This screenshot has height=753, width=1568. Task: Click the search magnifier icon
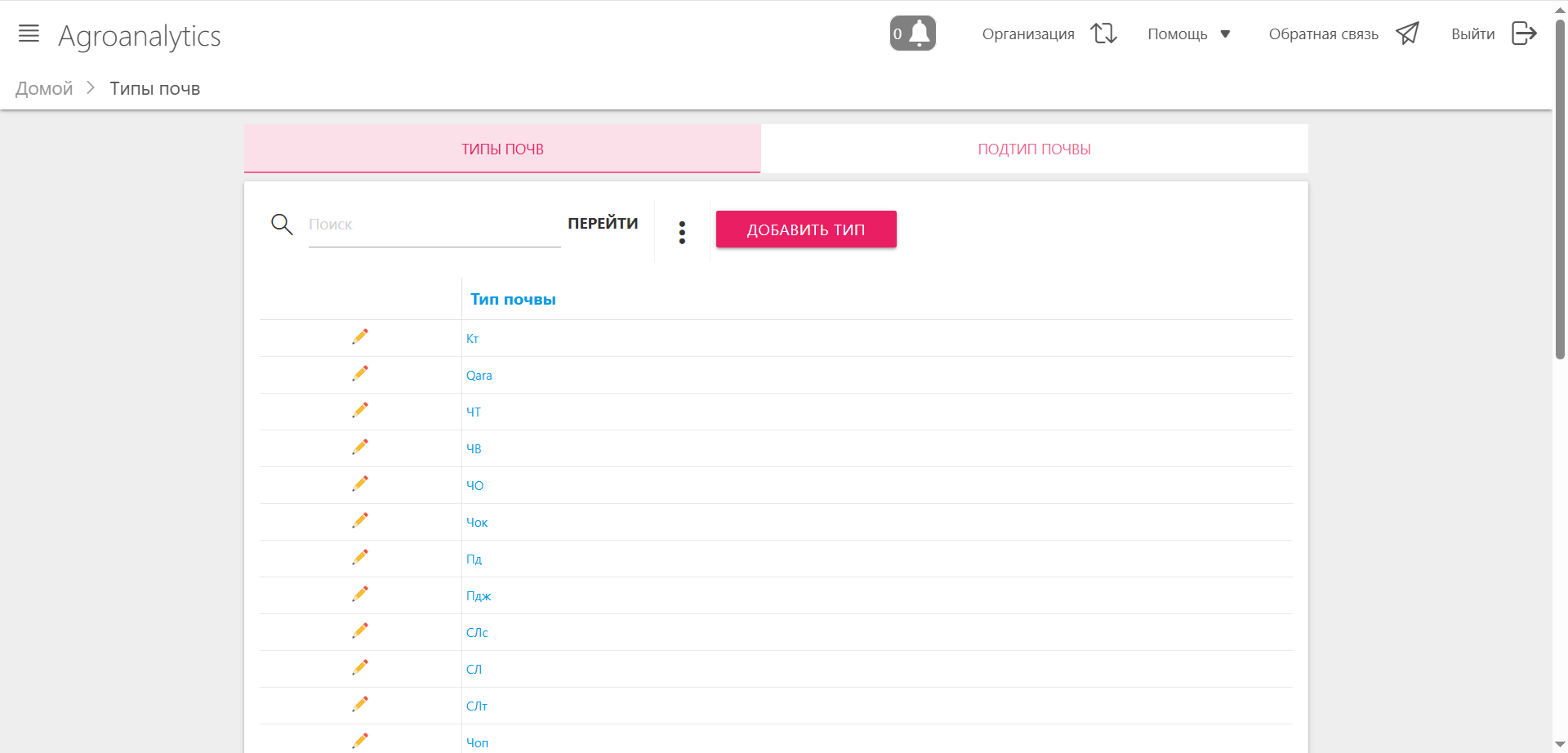282,225
